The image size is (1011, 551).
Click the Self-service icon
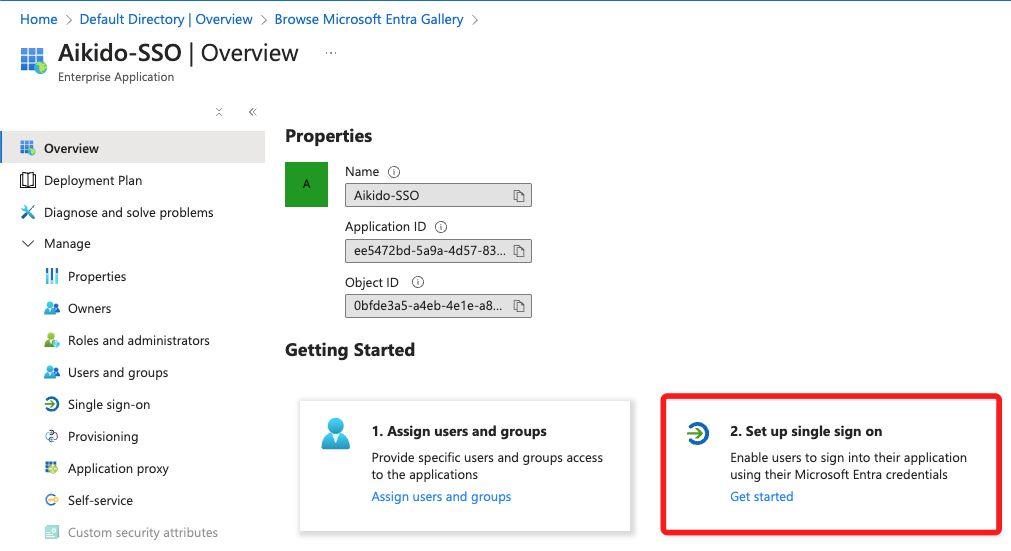52,500
